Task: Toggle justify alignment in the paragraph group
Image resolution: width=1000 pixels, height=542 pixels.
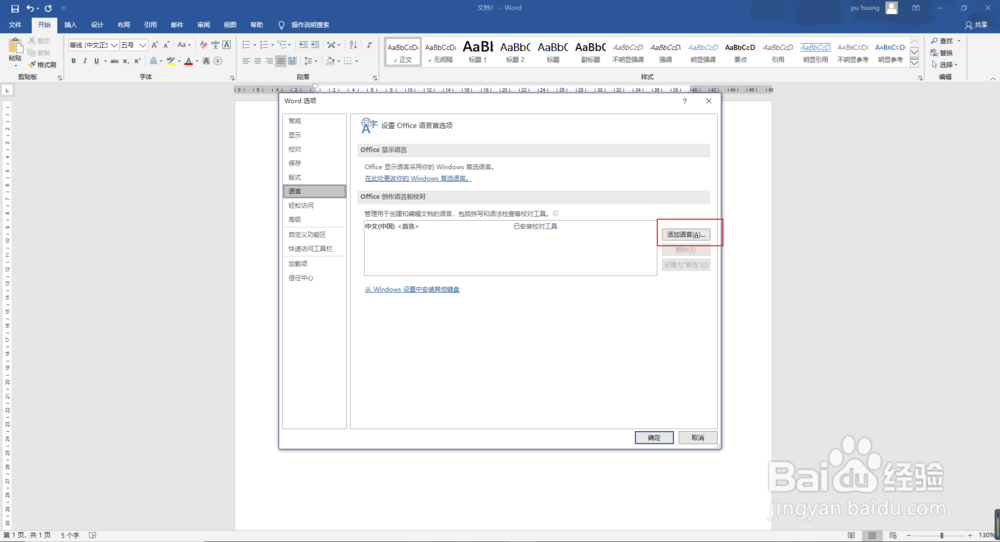Action: pos(281,61)
